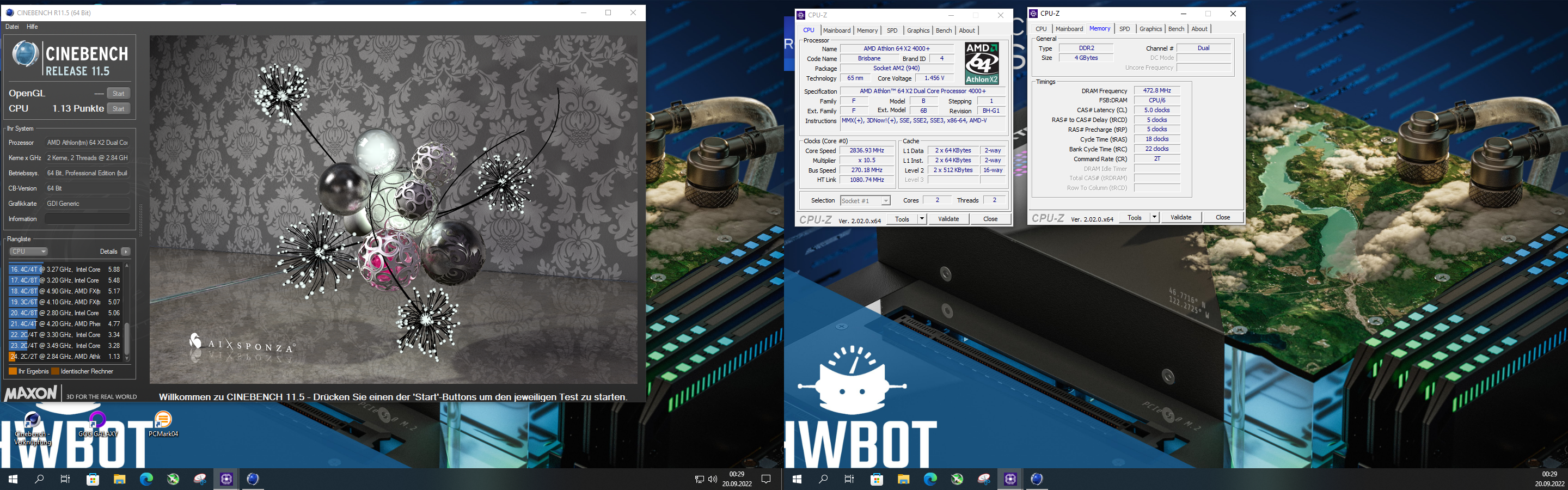Open File Explorer on the taskbar under Cinebench
This screenshot has height=490, width=1568.
119,479
